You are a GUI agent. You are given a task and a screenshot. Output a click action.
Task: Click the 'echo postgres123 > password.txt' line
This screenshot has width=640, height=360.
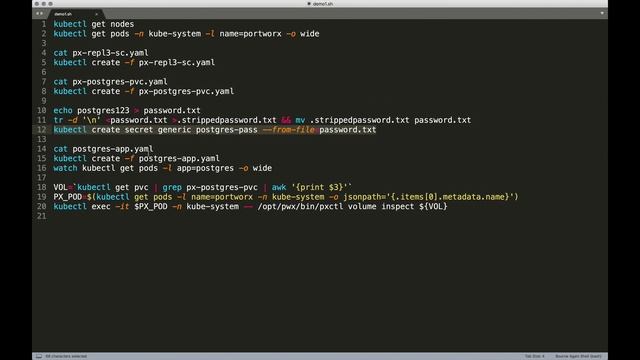[x=127, y=111]
